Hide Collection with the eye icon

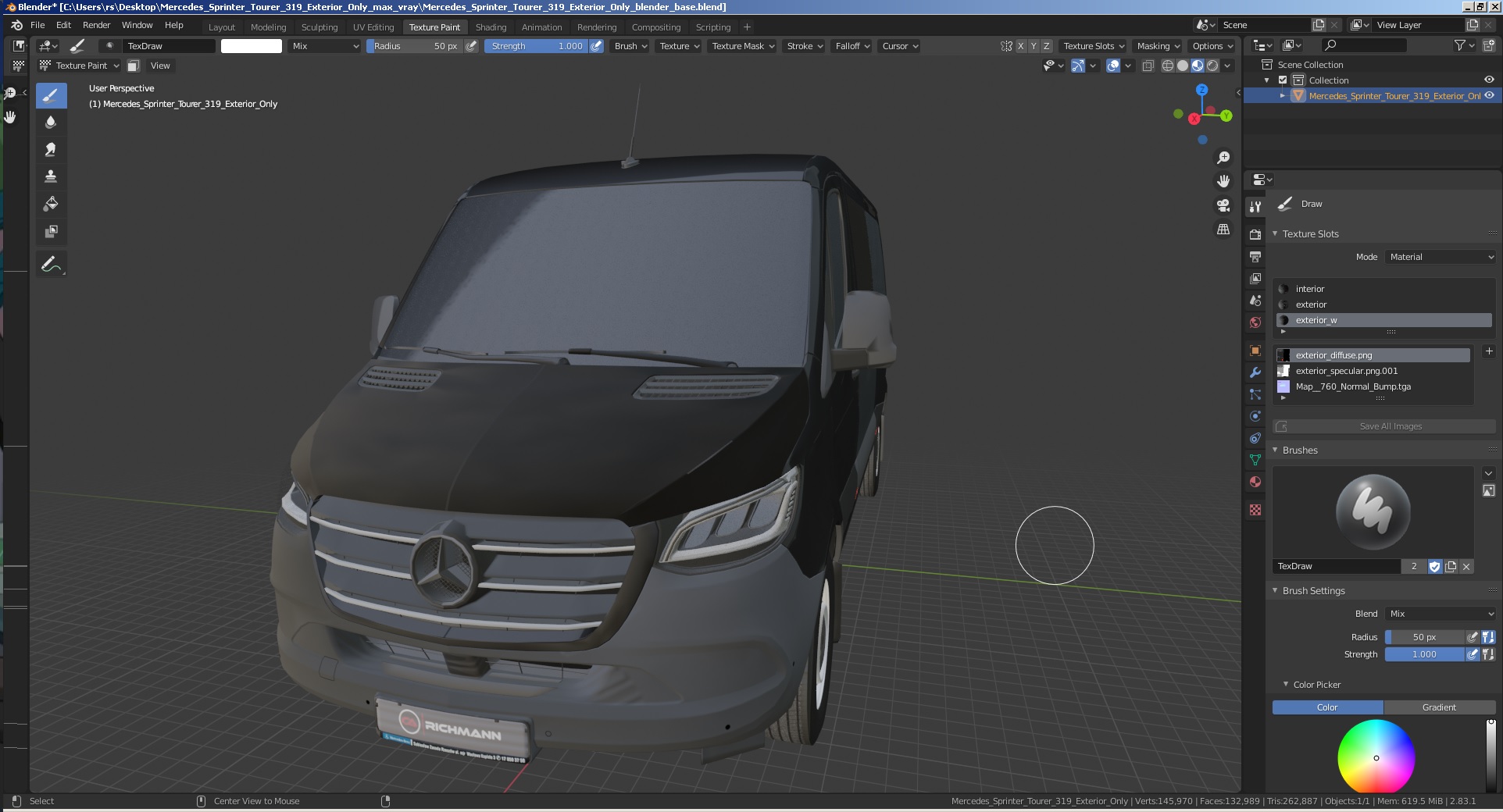tap(1489, 80)
